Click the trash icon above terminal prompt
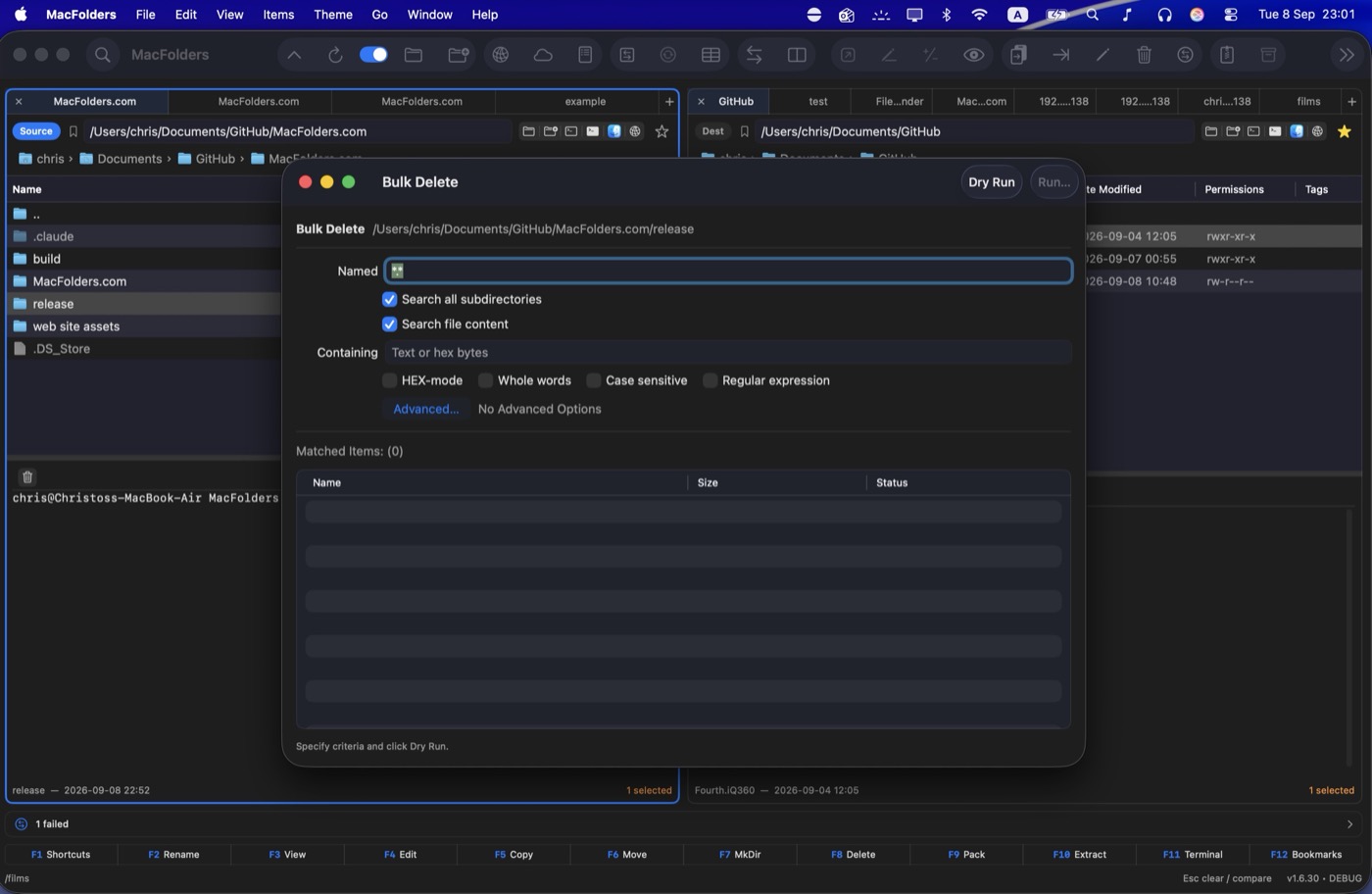Image resolution: width=1372 pixels, height=894 pixels. pyautogui.click(x=27, y=476)
